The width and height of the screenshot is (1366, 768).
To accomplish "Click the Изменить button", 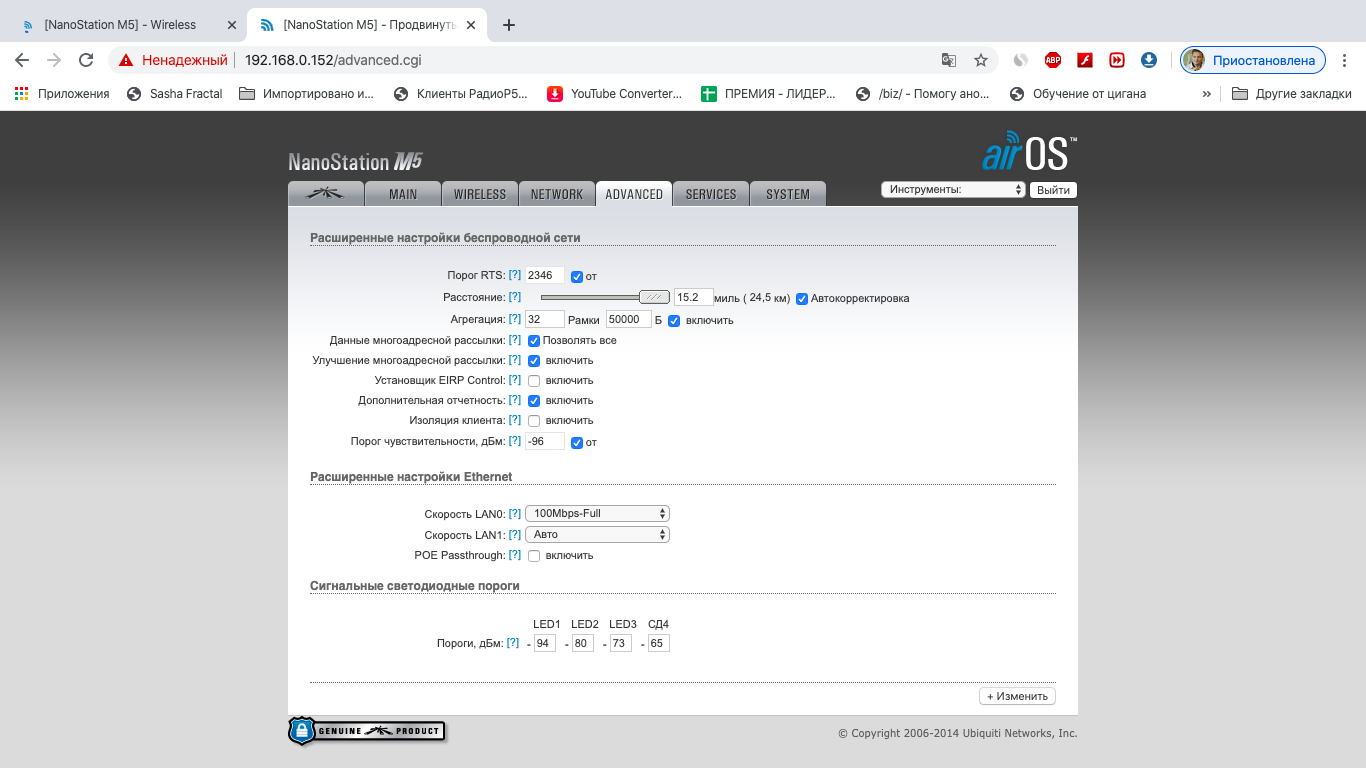I will (x=1017, y=696).
